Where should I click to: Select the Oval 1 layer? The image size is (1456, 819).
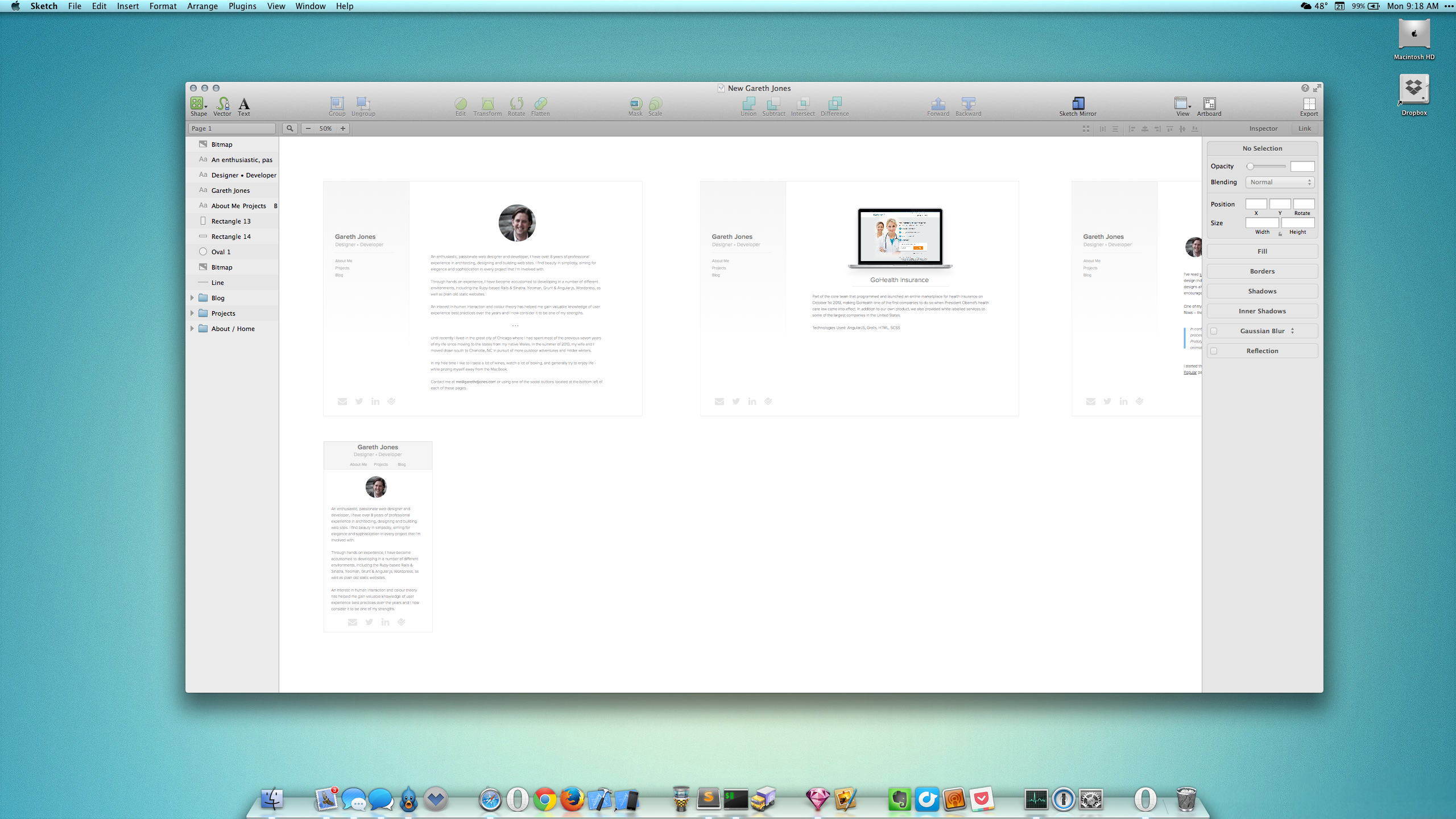tap(232, 252)
